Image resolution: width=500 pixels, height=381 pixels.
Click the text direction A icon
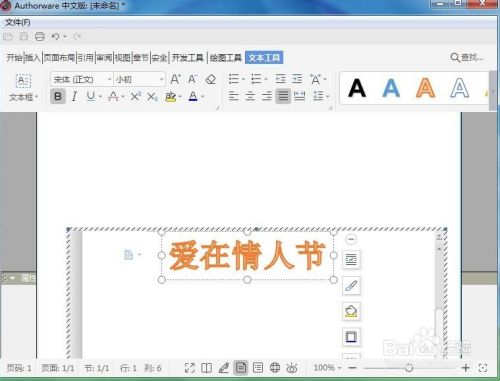click(315, 79)
